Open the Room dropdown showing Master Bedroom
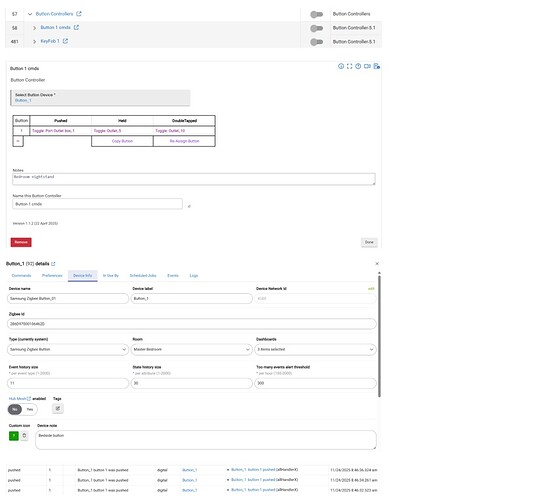 click(192, 349)
